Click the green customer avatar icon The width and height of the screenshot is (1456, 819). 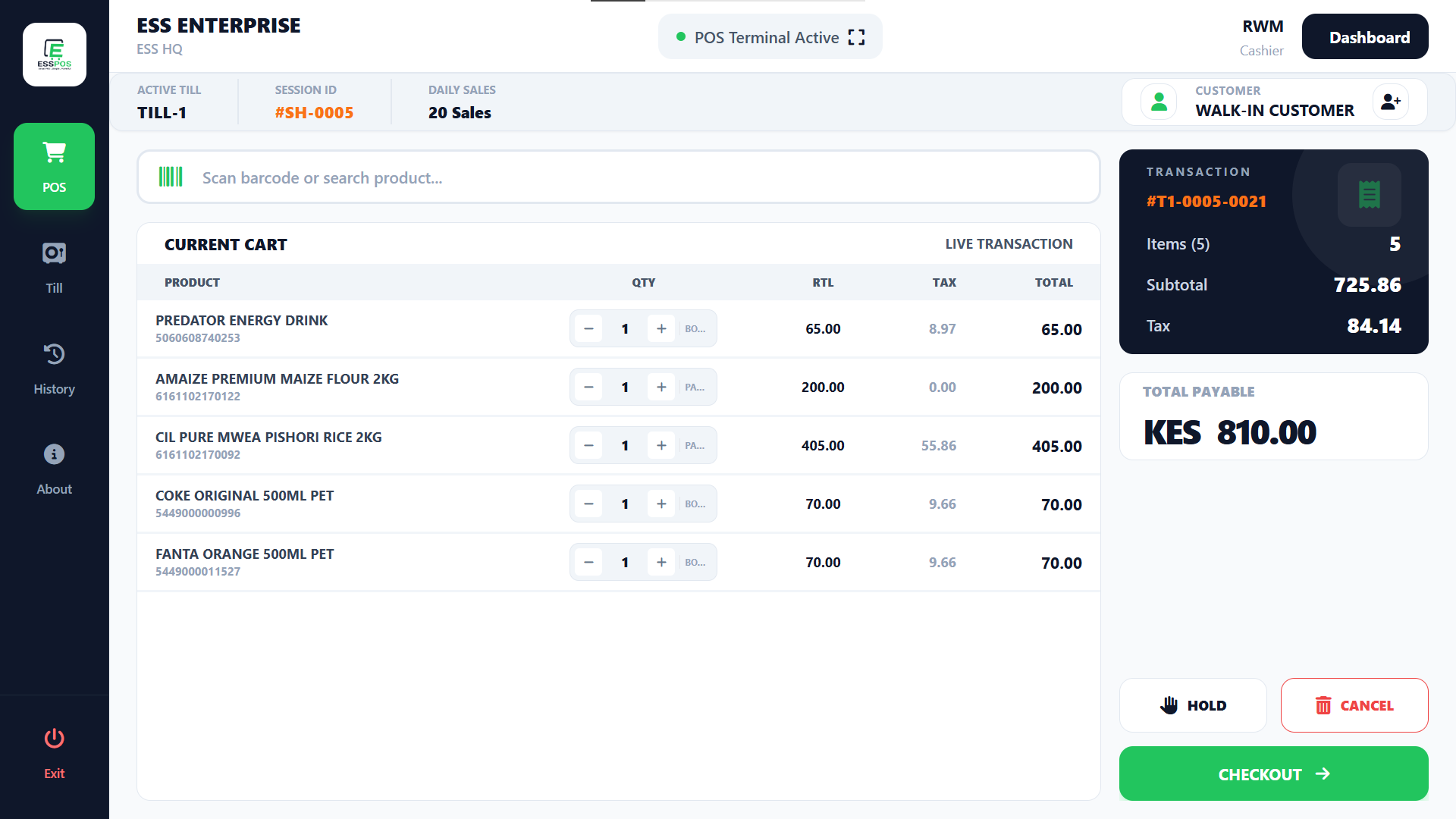point(1159,102)
